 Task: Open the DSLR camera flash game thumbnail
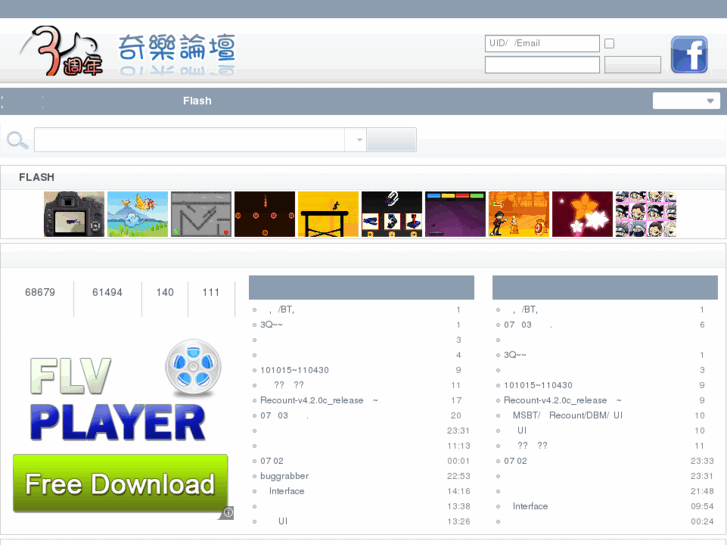coord(74,214)
